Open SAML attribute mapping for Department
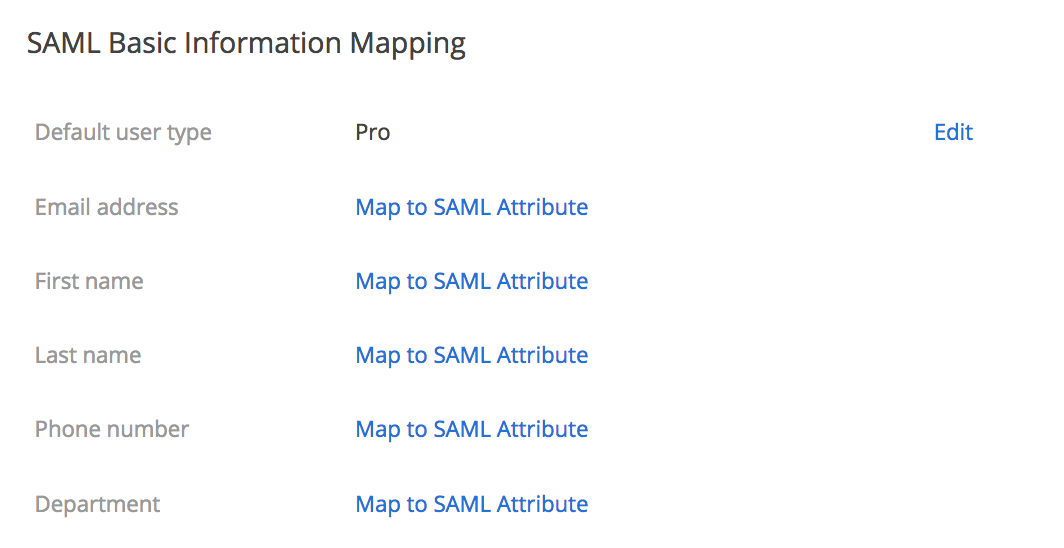The width and height of the screenshot is (1064, 548). coord(471,504)
